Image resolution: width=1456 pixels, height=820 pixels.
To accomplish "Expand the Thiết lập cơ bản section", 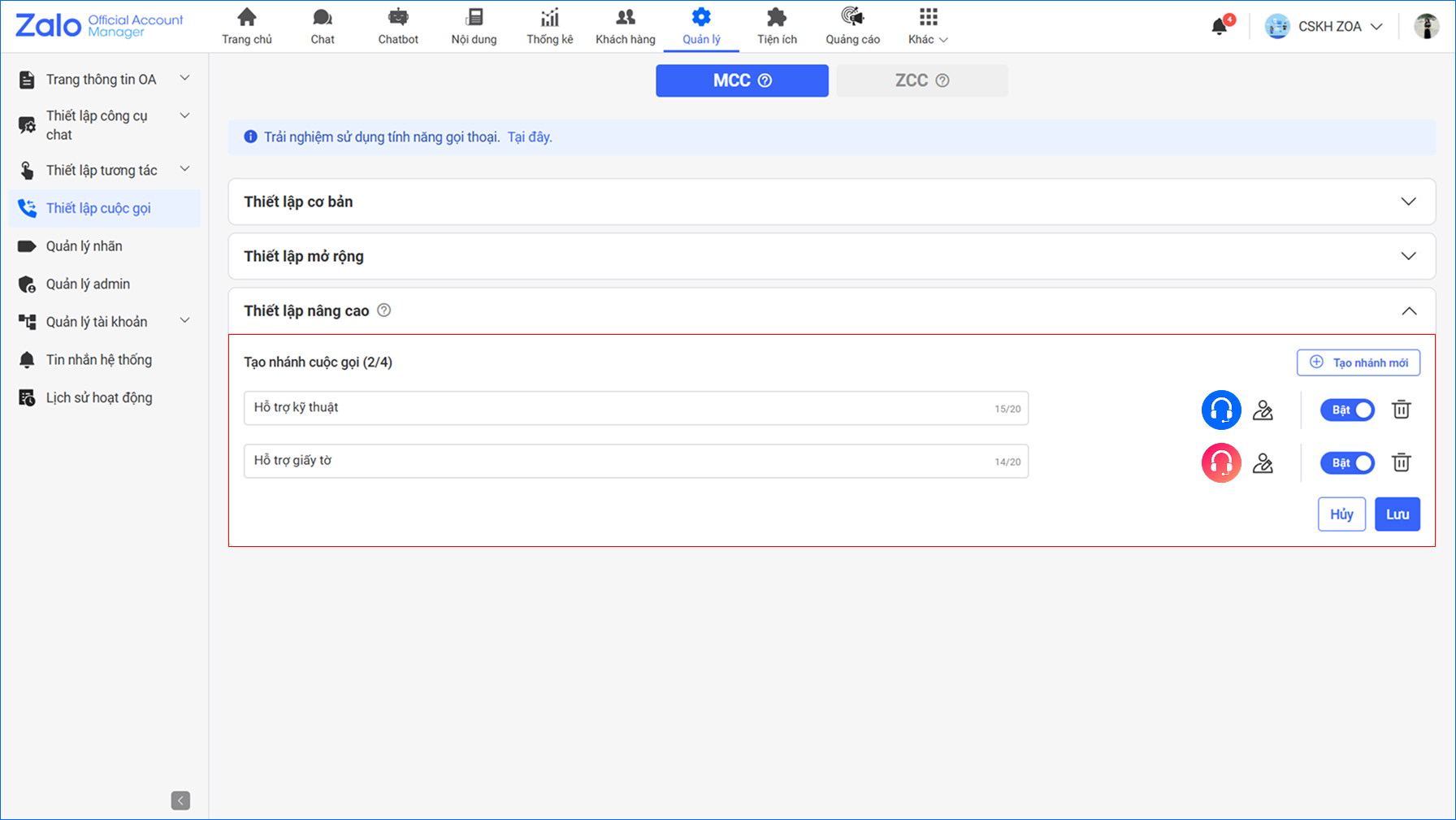I will point(831,202).
